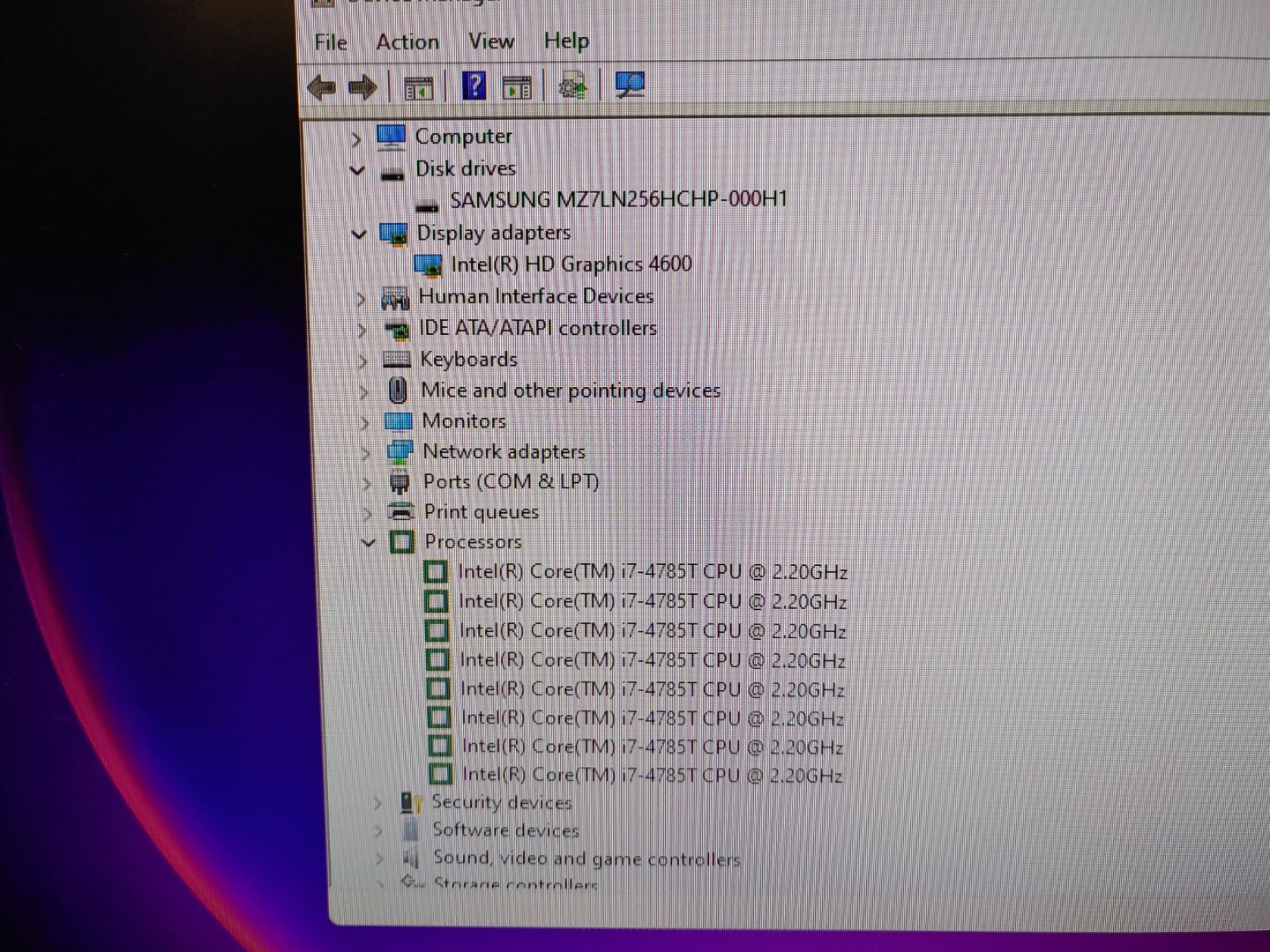Select the mouse pointing devices icon
This screenshot has height=952, width=1270.
(x=398, y=390)
